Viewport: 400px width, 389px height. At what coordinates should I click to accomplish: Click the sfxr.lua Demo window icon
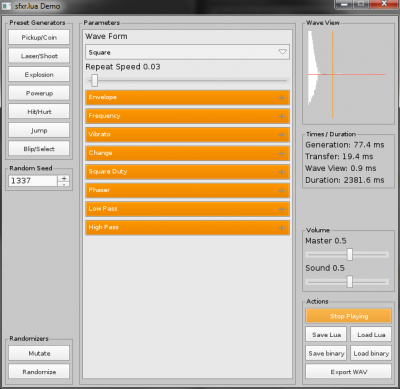tap(7, 6)
